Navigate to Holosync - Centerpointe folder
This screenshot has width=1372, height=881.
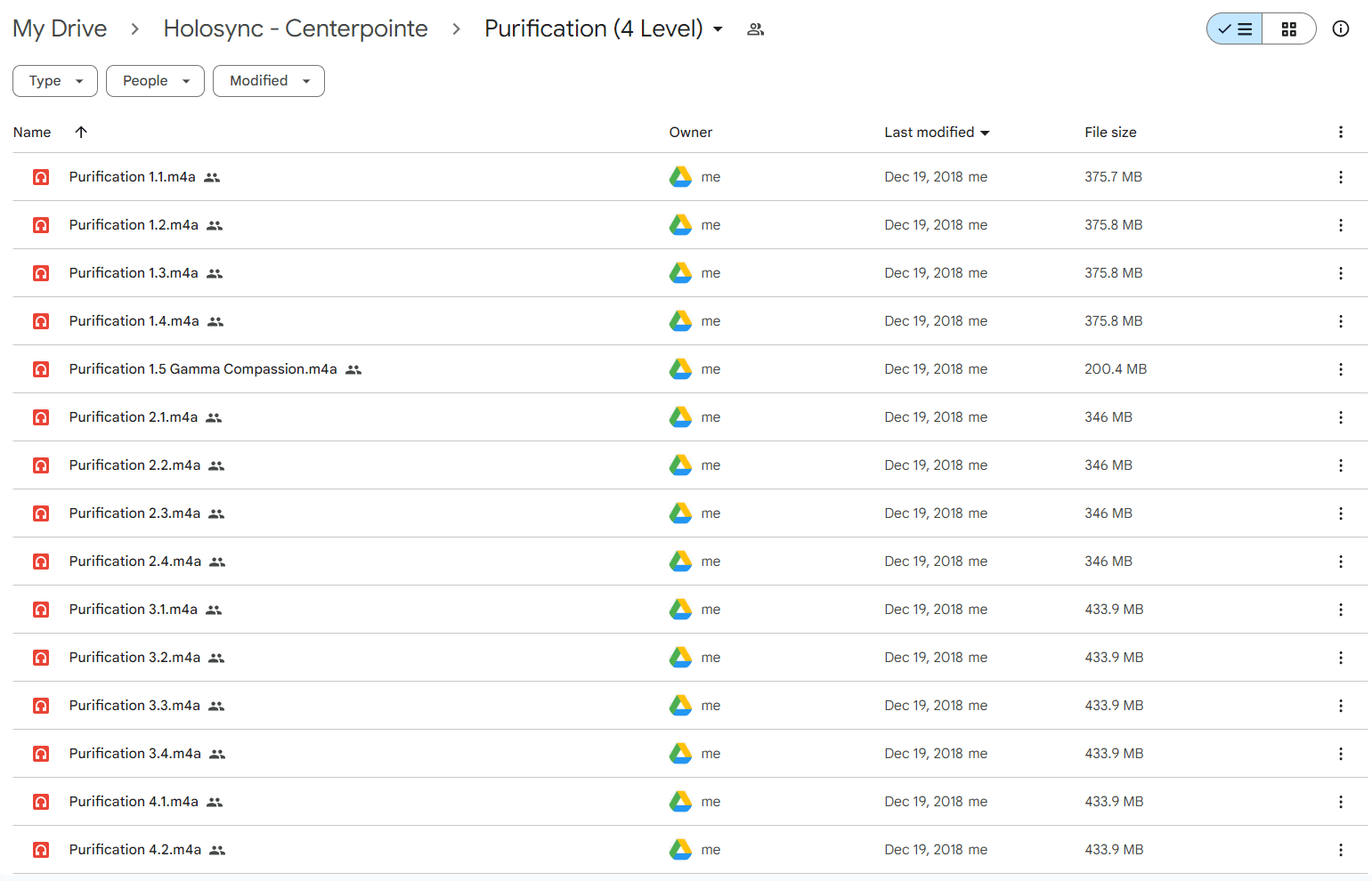tap(296, 28)
